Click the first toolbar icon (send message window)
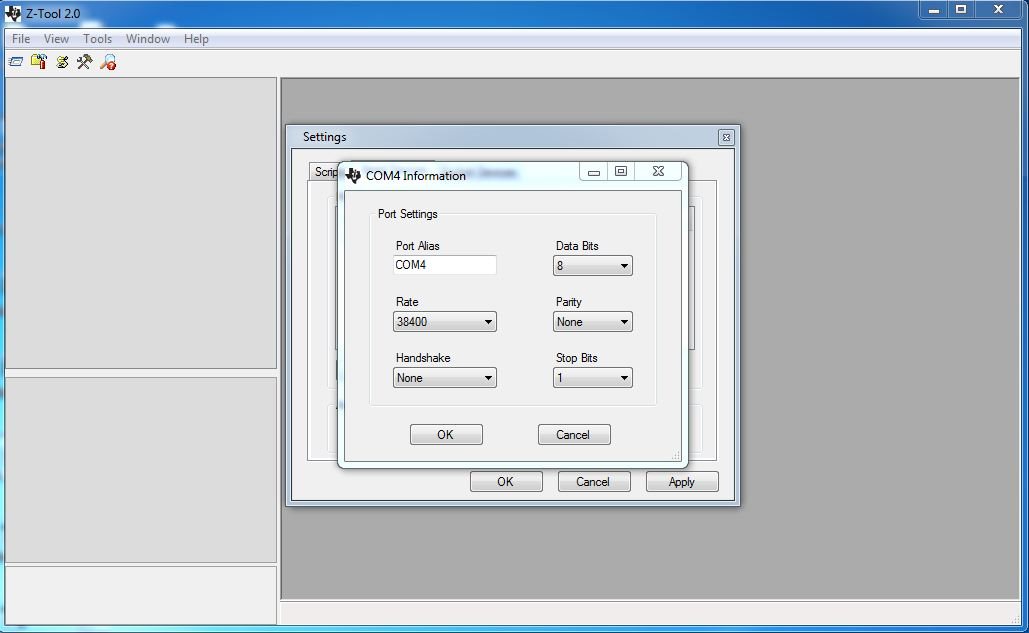 coord(16,62)
